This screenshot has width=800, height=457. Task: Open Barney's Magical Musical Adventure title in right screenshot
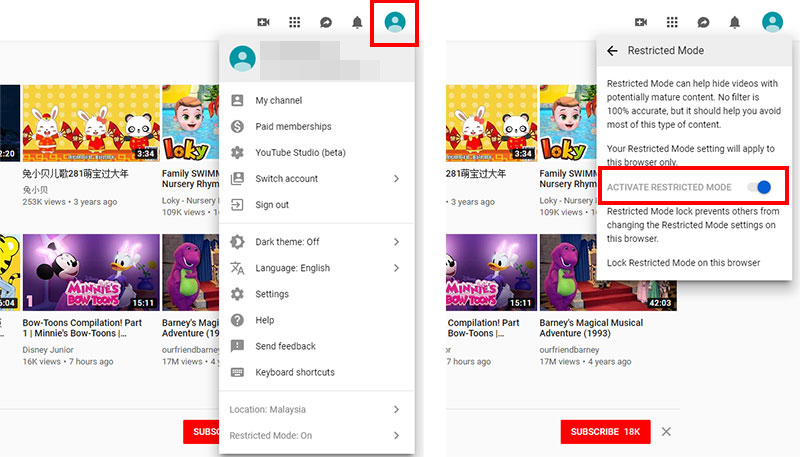tap(591, 328)
